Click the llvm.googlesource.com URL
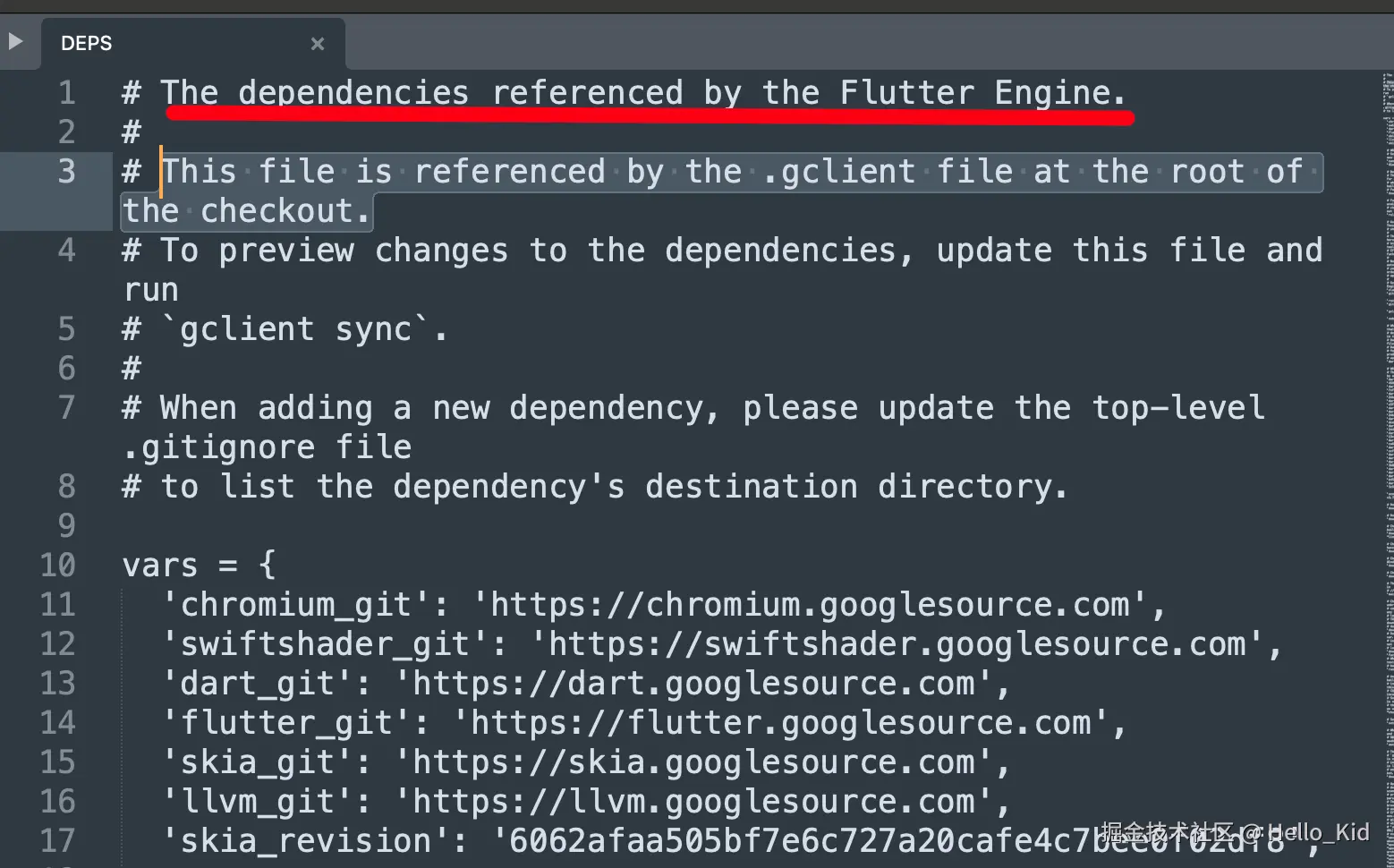Viewport: 1394px width, 868px height. tap(693, 802)
